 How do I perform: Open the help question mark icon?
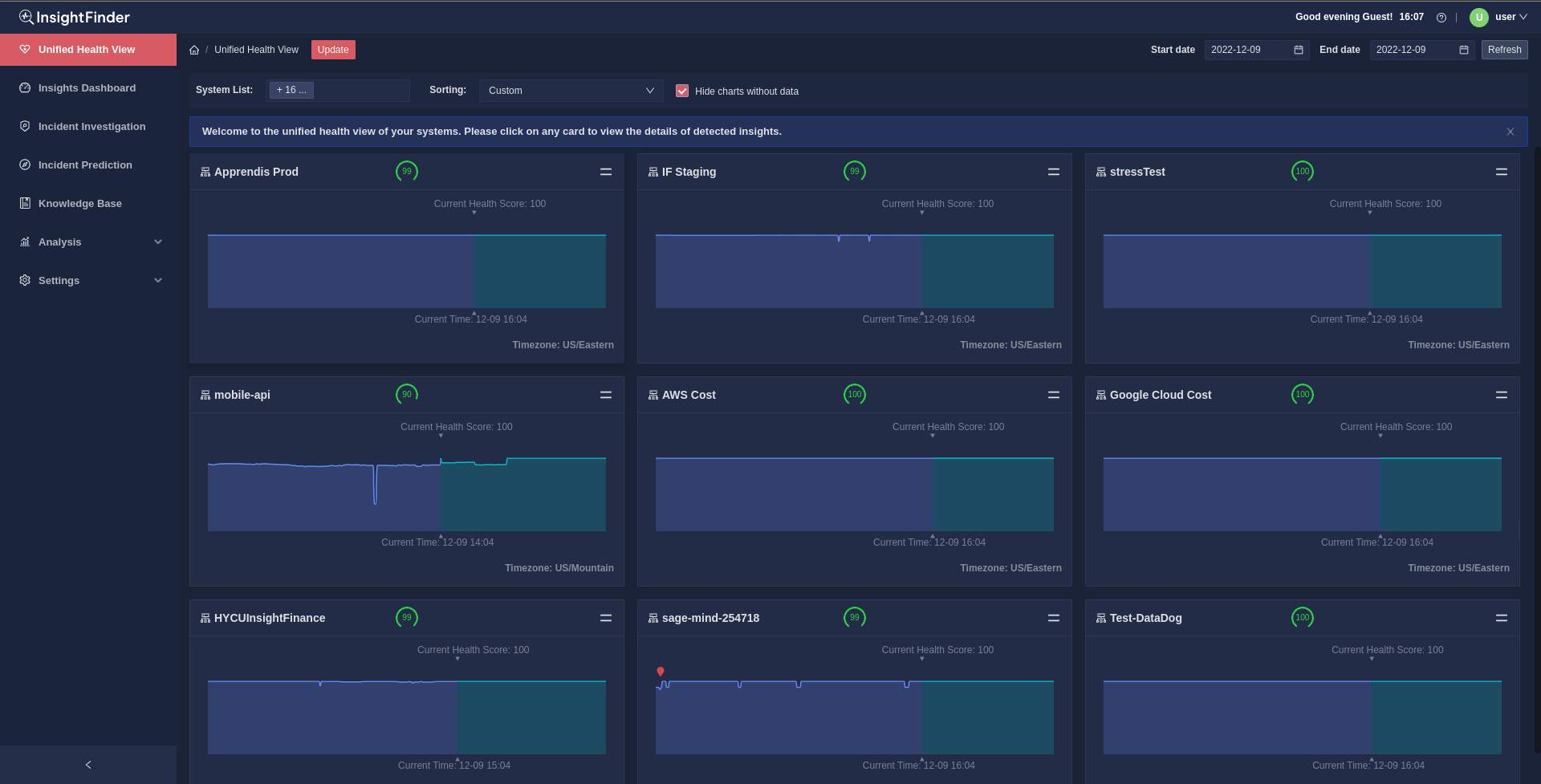coord(1441,18)
